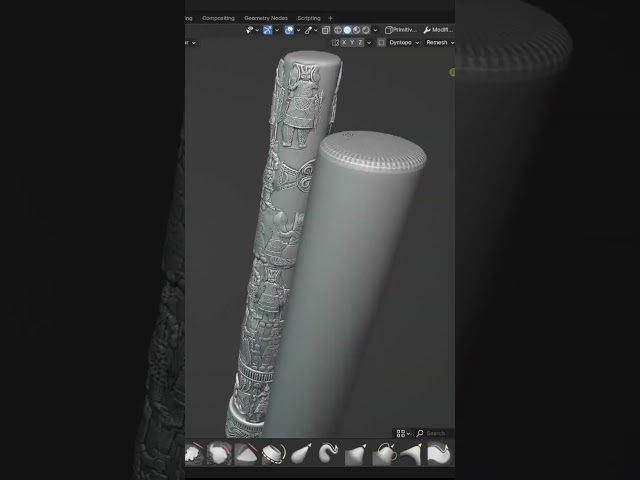The height and width of the screenshot is (480, 640).
Task: Click the brush-shaped icon in the viewport header
Action: point(308,30)
